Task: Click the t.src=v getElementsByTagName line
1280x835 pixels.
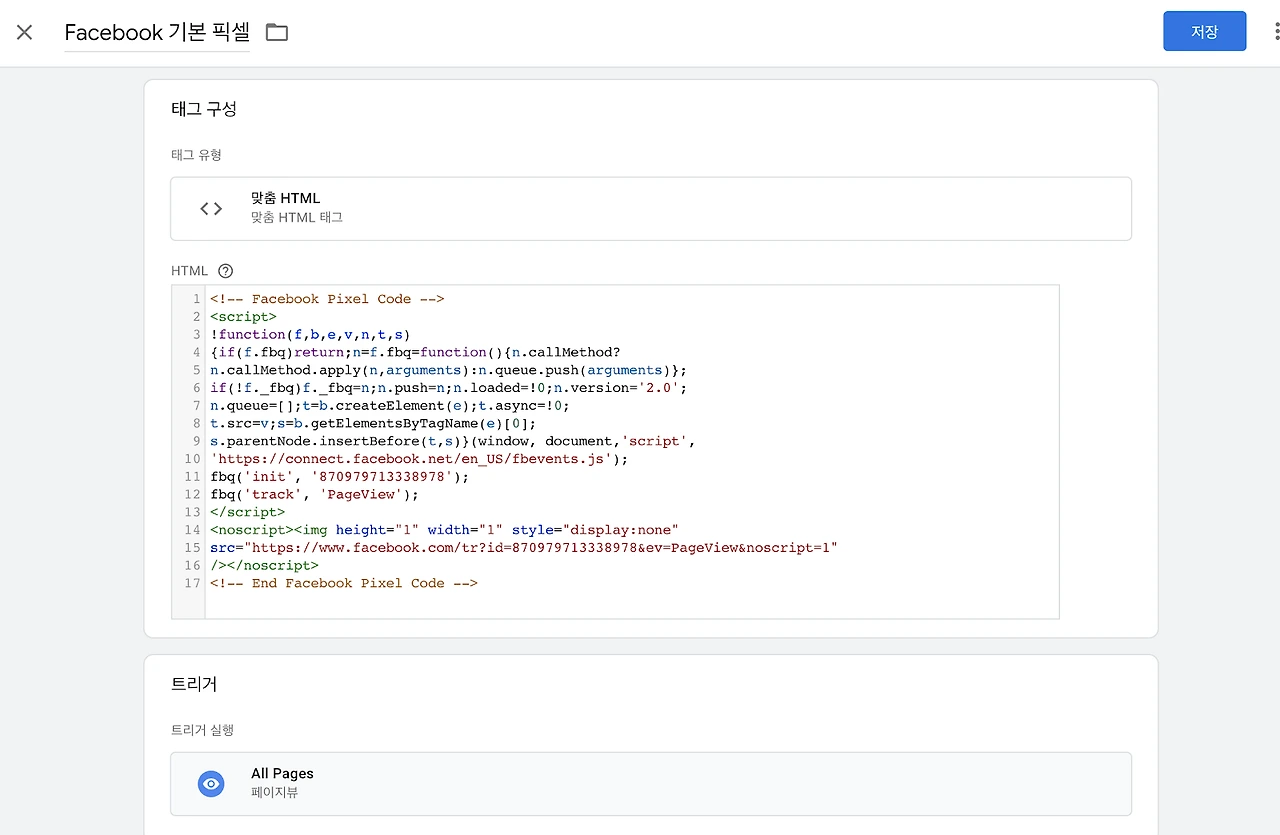Action: 373,423
